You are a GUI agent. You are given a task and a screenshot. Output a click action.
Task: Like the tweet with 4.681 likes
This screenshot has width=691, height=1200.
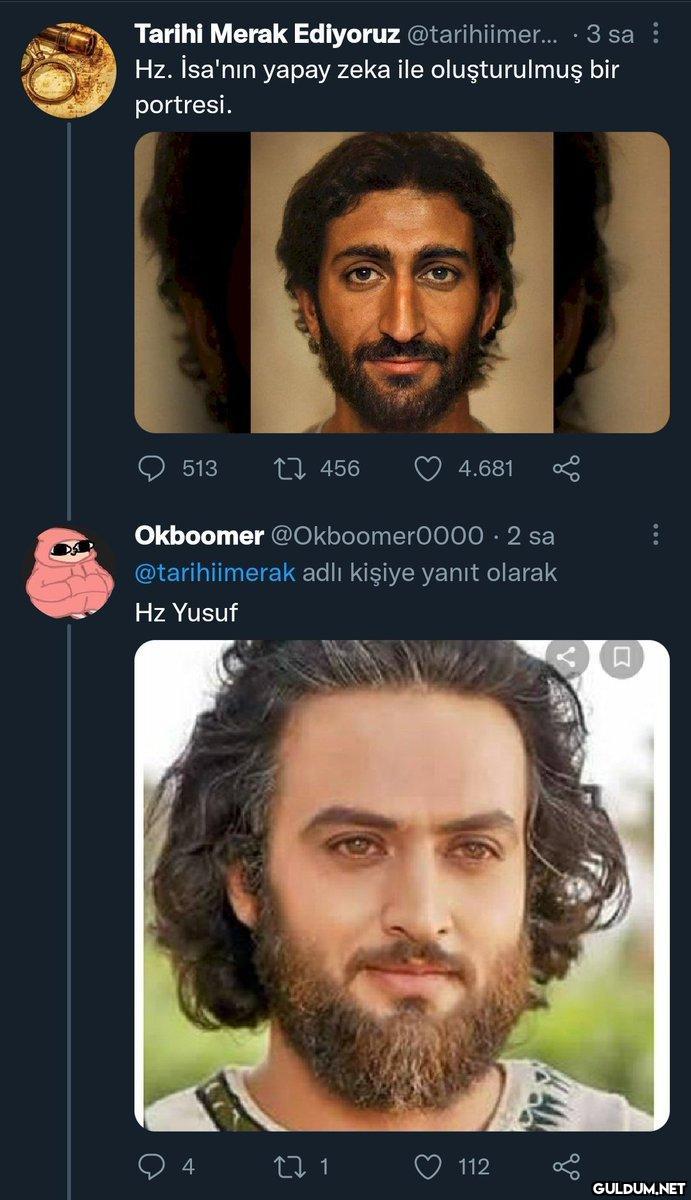coord(428,468)
